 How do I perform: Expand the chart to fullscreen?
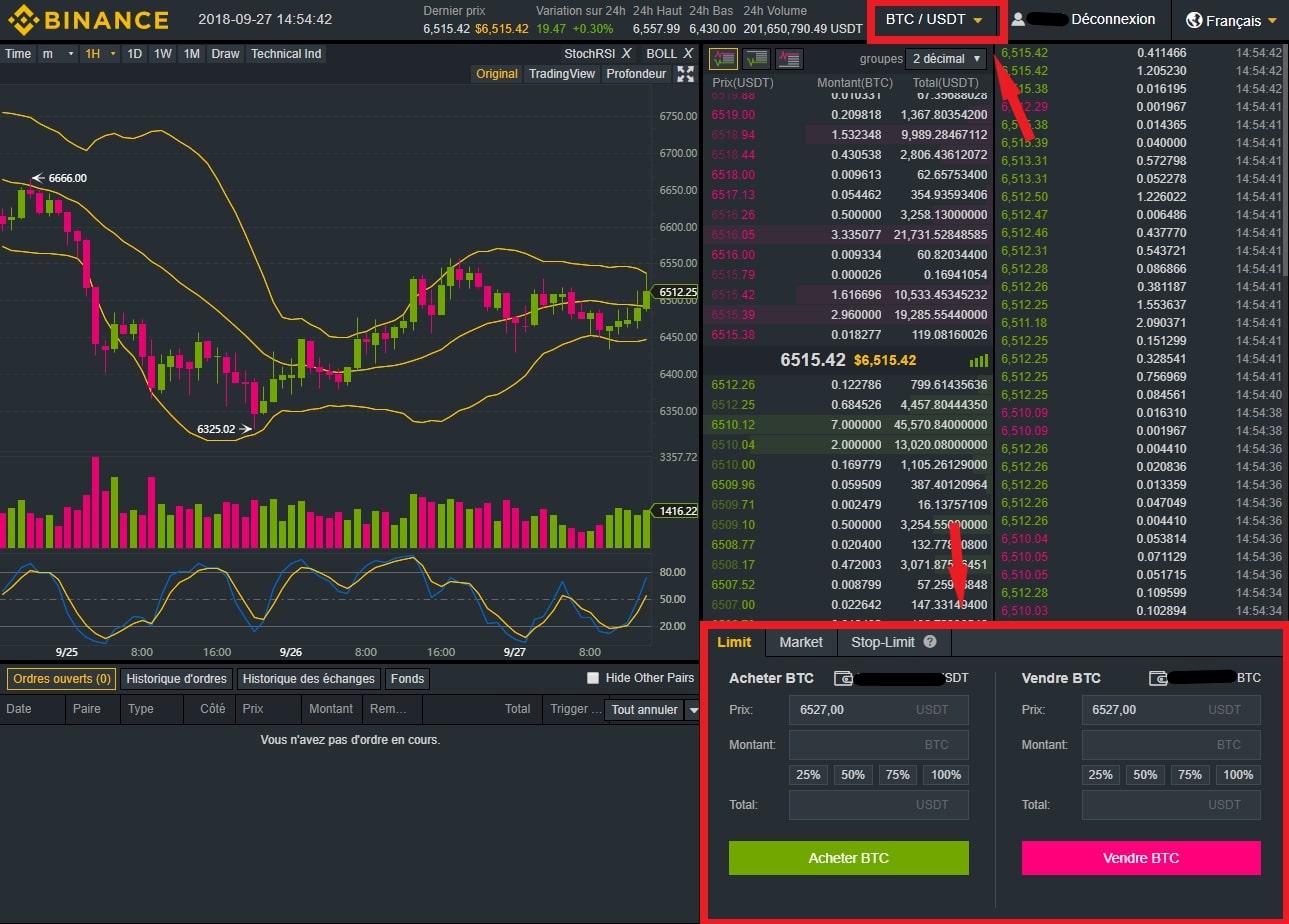click(685, 74)
